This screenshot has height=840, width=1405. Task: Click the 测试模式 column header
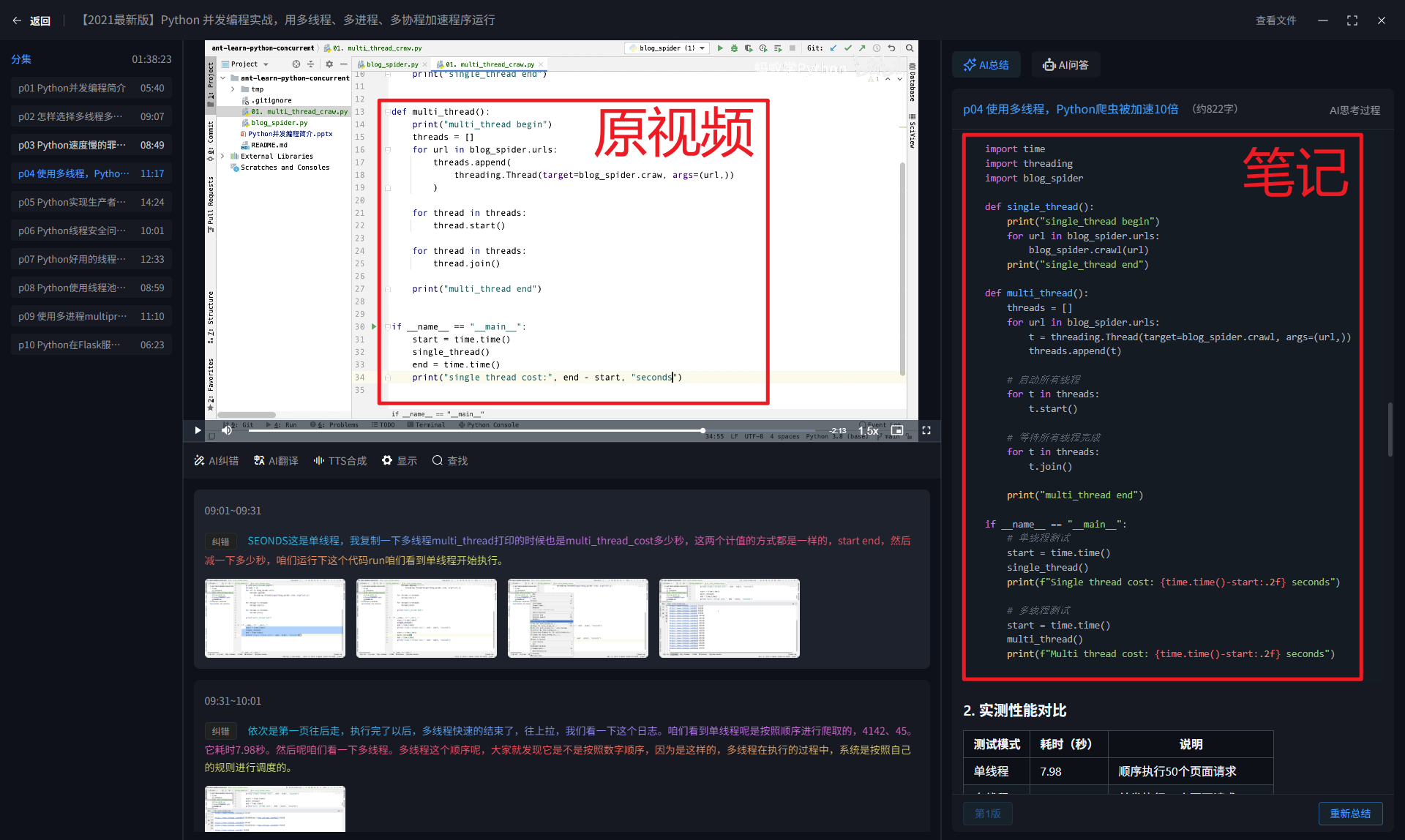(997, 744)
